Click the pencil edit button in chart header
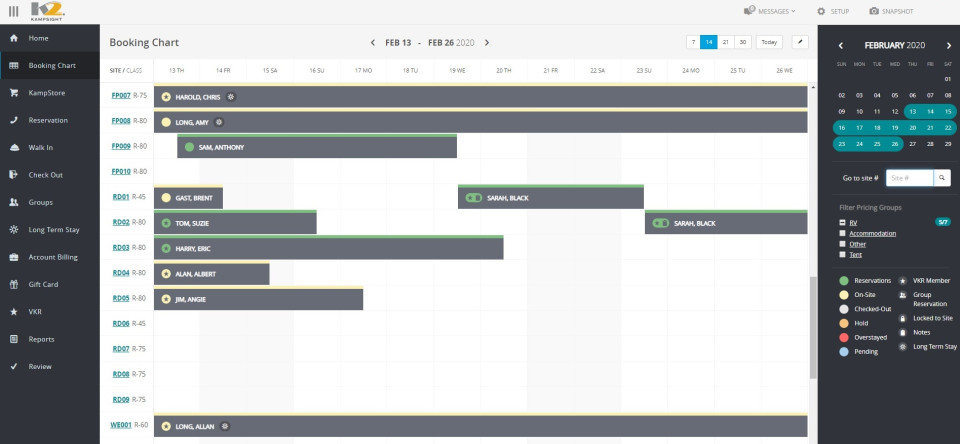The image size is (960, 444). (800, 42)
